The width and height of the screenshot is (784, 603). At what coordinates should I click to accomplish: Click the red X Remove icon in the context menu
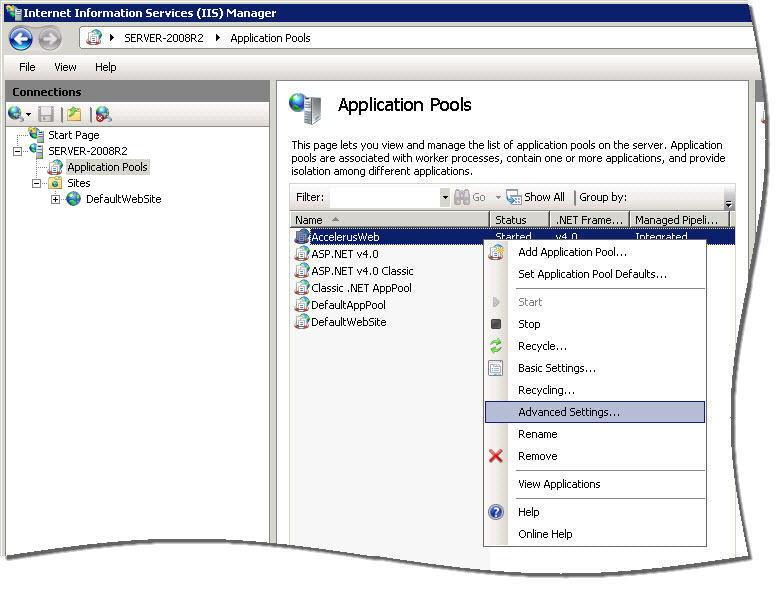(496, 456)
